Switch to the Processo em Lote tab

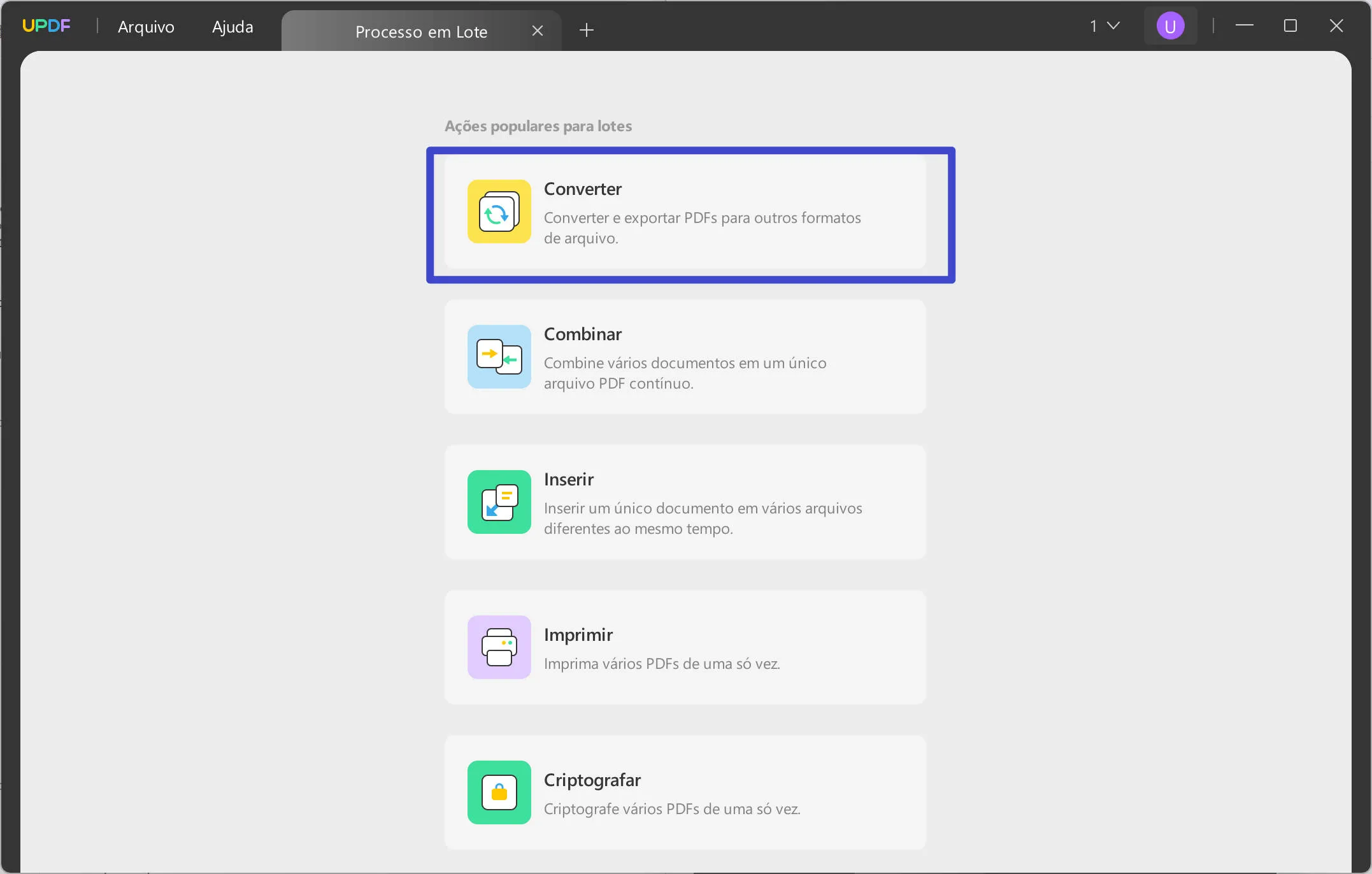click(421, 31)
